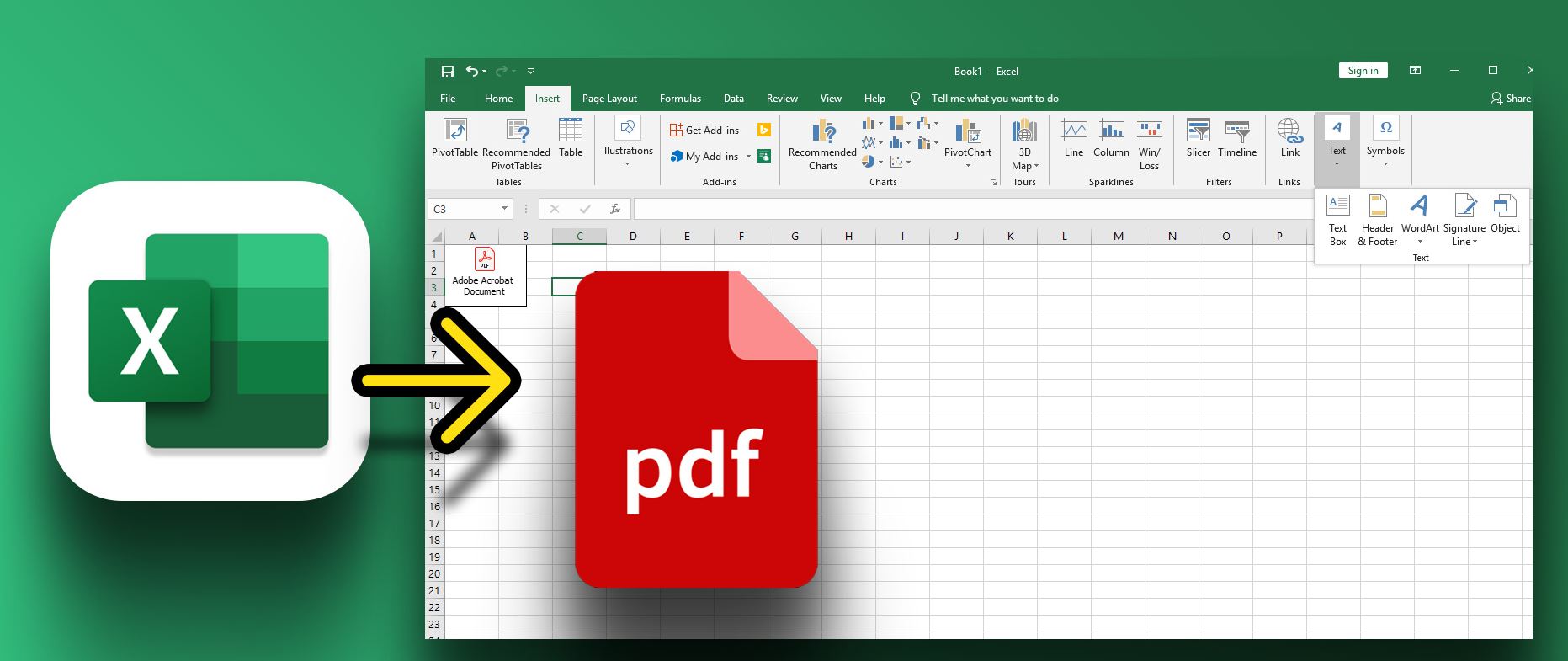1568x661 pixels.
Task: Click Tell me what you want to do
Action: point(995,99)
